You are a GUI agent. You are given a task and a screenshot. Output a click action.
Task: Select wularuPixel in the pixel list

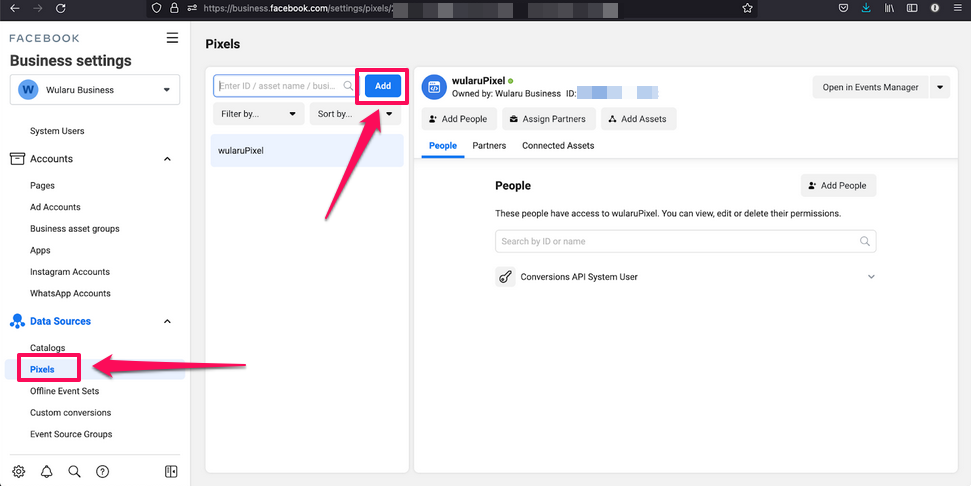click(307, 150)
